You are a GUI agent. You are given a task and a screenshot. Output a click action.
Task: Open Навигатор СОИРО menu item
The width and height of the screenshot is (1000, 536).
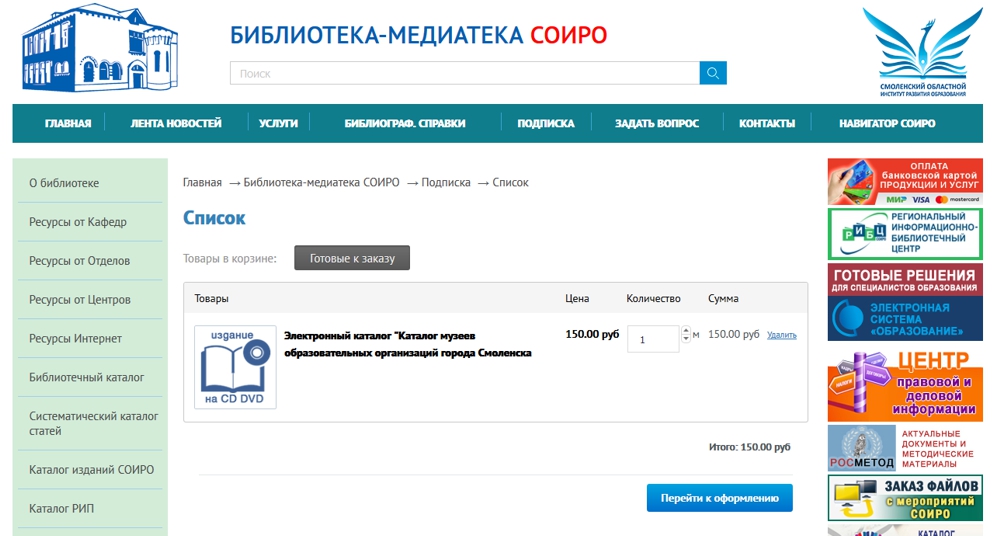[887, 123]
